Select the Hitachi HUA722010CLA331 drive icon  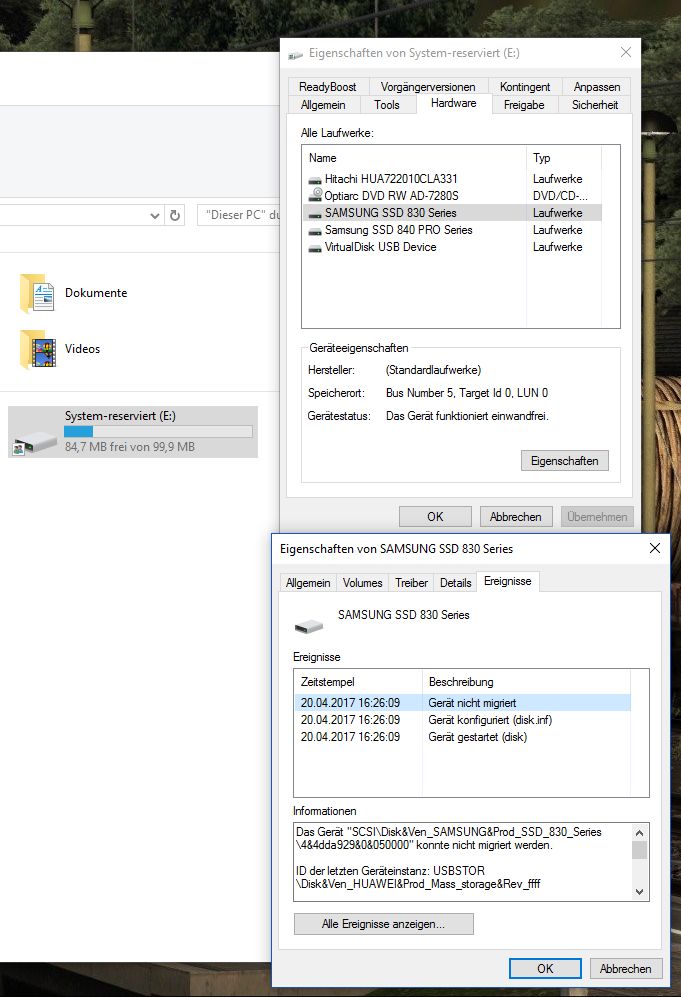pyautogui.click(x=315, y=180)
